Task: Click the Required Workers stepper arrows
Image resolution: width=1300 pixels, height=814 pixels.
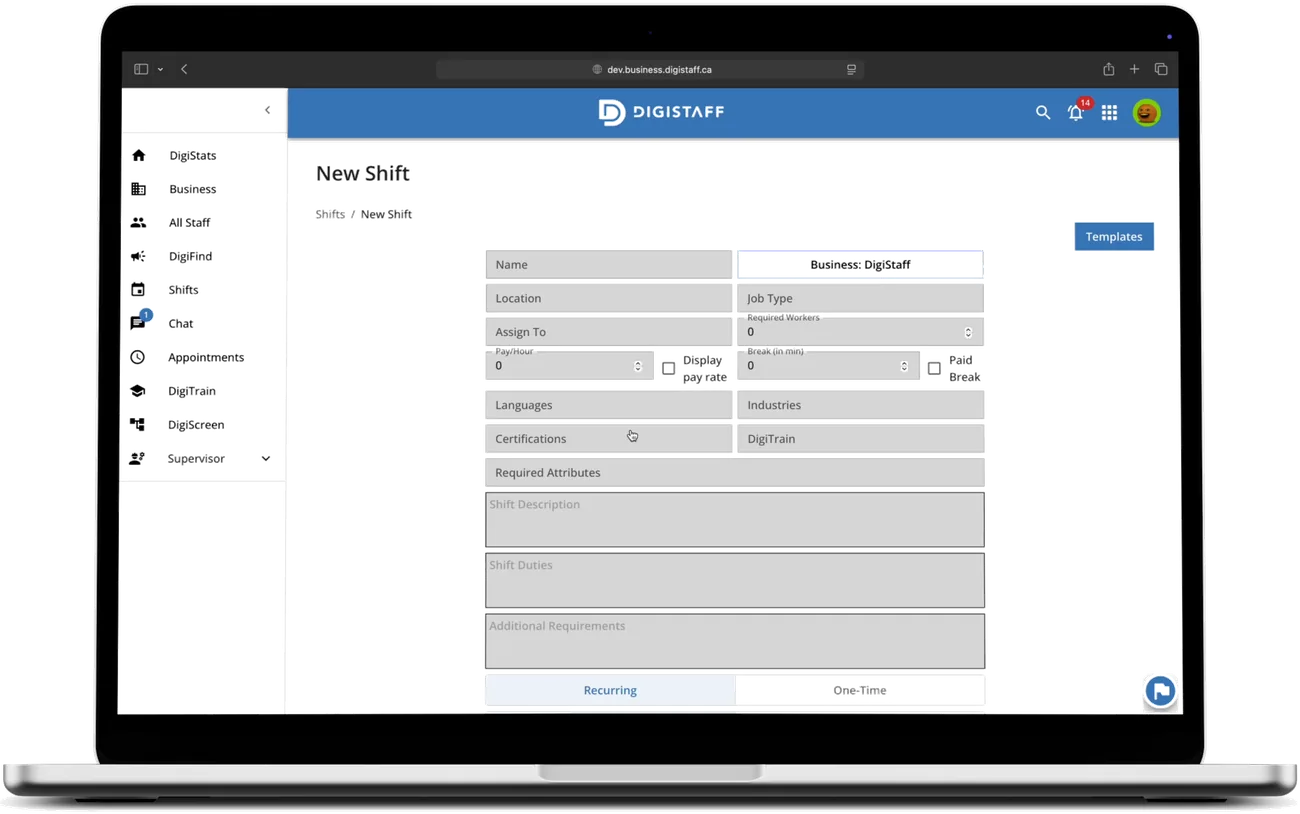Action: [x=968, y=332]
